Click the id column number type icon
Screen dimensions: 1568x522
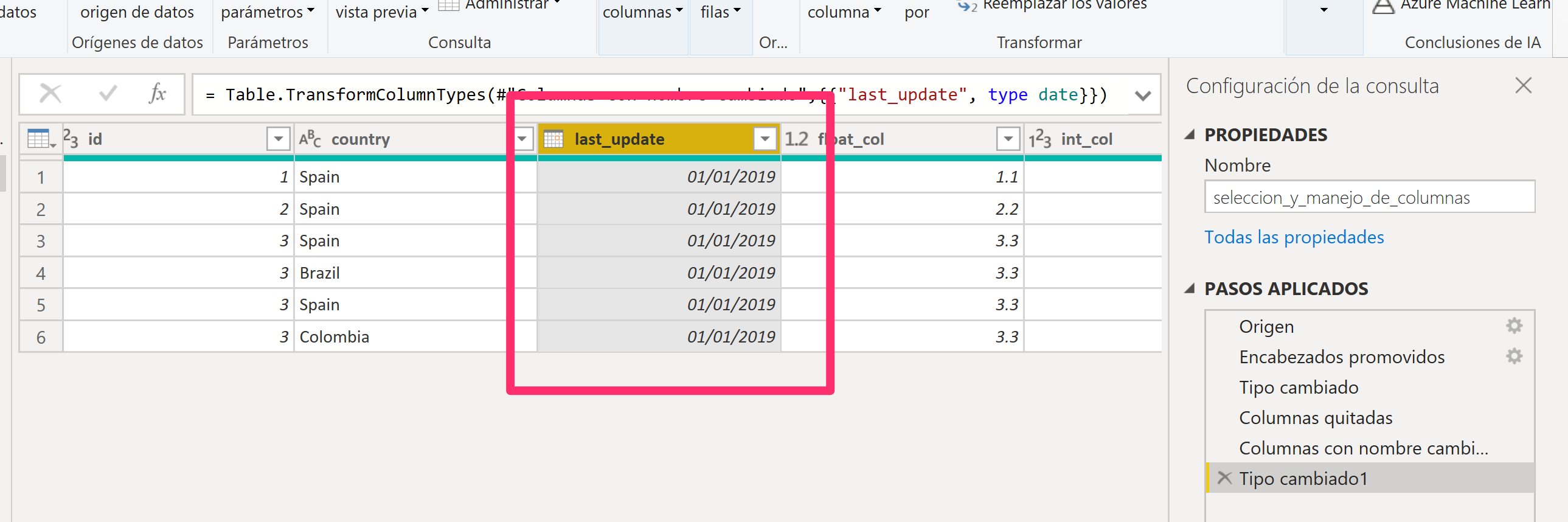(71, 139)
